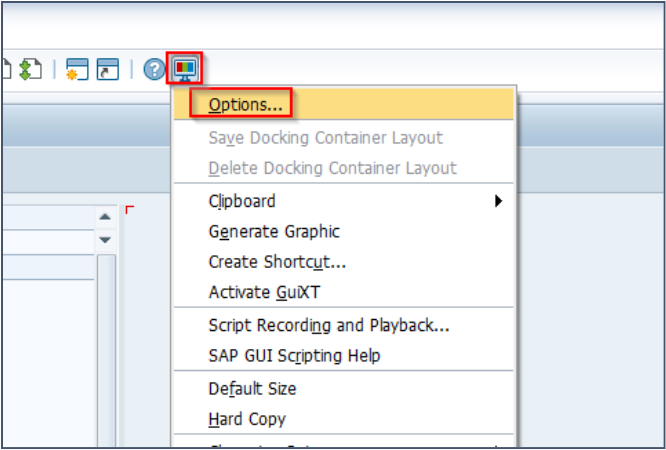Choose Generate Graphic menu entry

344,232
